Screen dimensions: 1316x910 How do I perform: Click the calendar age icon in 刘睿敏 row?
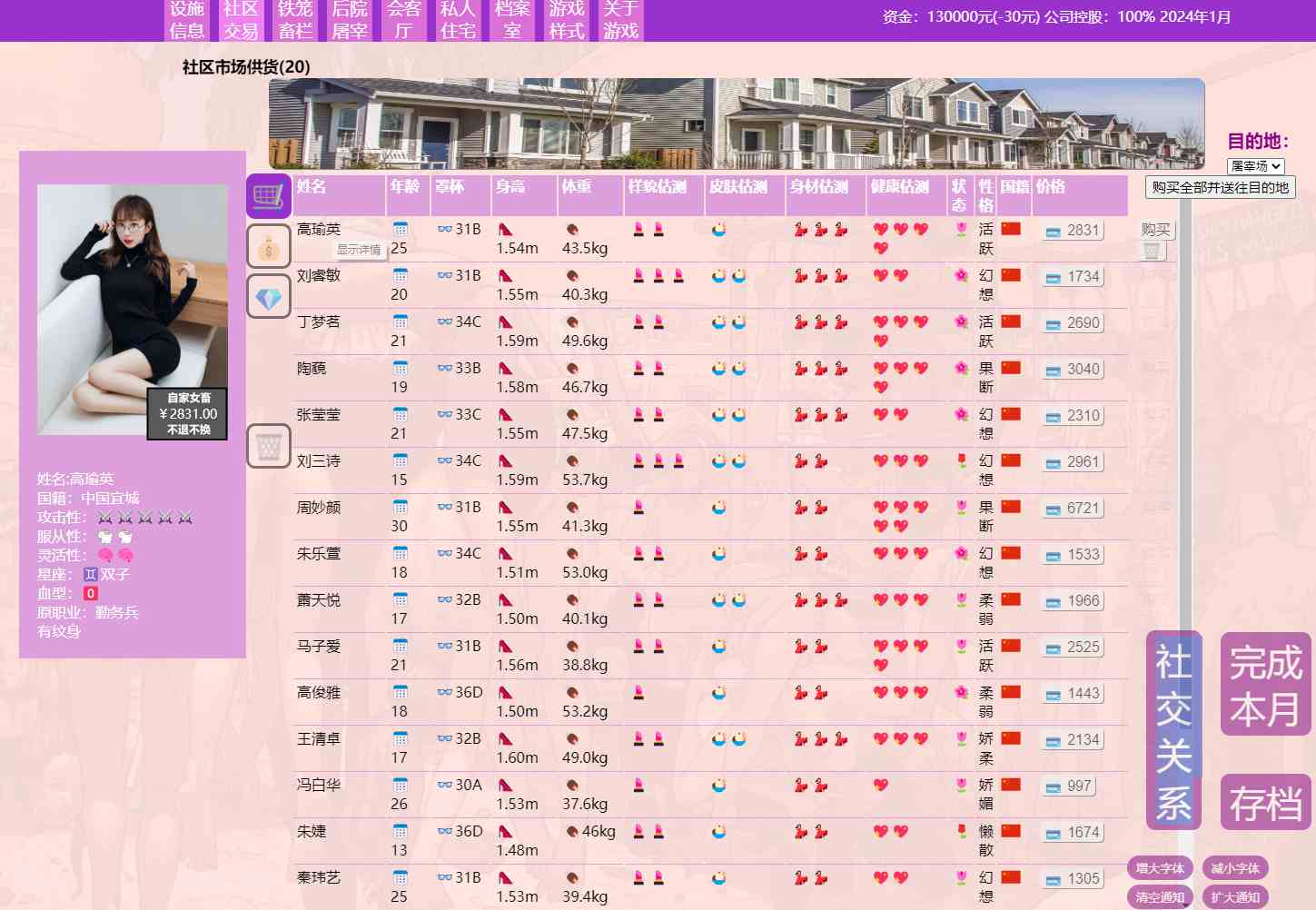(400, 275)
